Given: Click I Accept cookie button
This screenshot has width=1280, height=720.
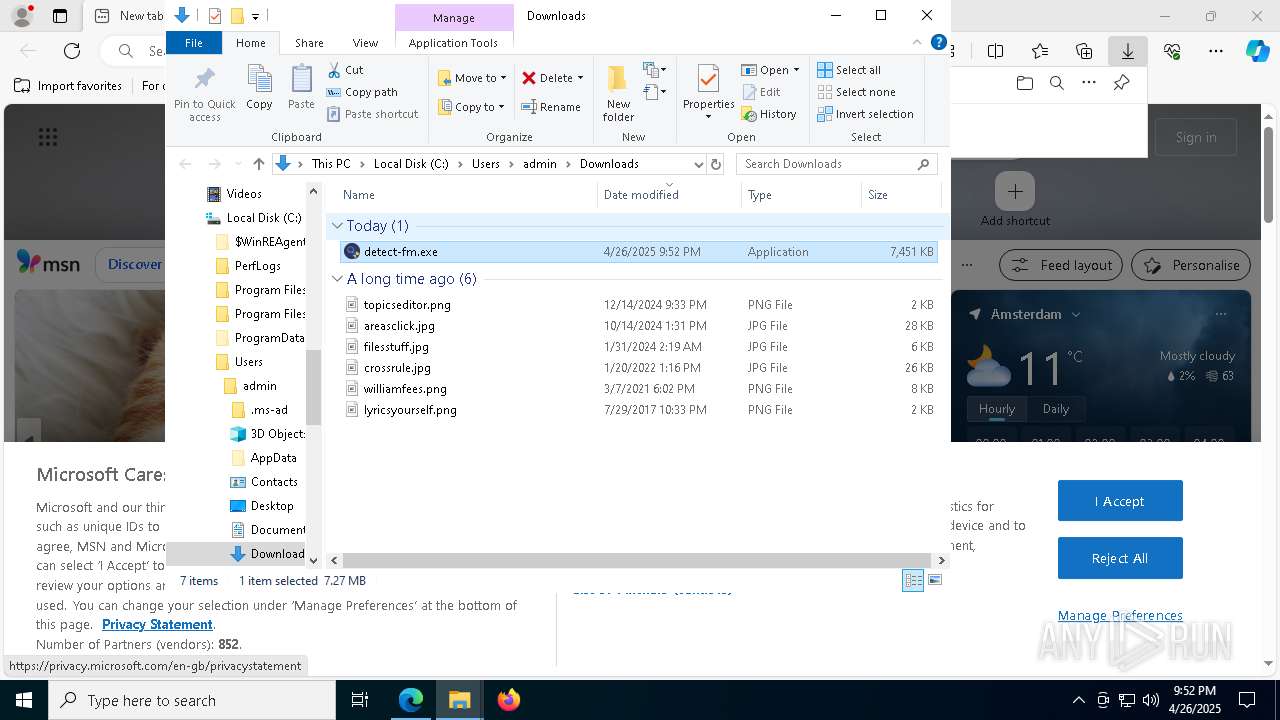Looking at the screenshot, I should (x=1120, y=501).
